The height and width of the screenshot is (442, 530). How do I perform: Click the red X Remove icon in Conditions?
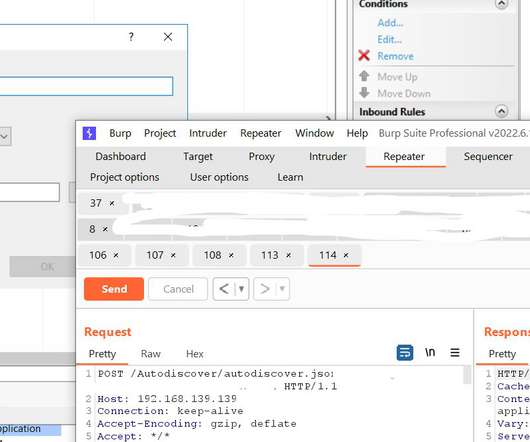[364, 55]
